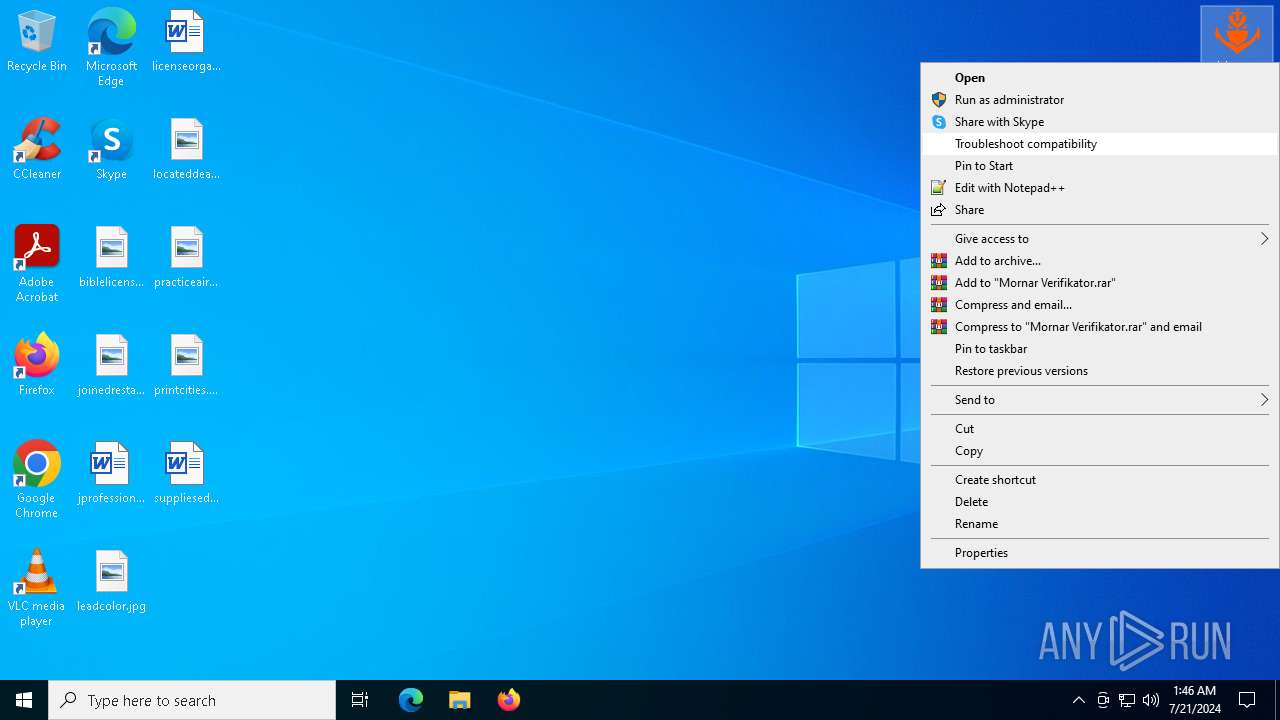
Task: Select the locateddea image file icon
Action: tap(186, 150)
